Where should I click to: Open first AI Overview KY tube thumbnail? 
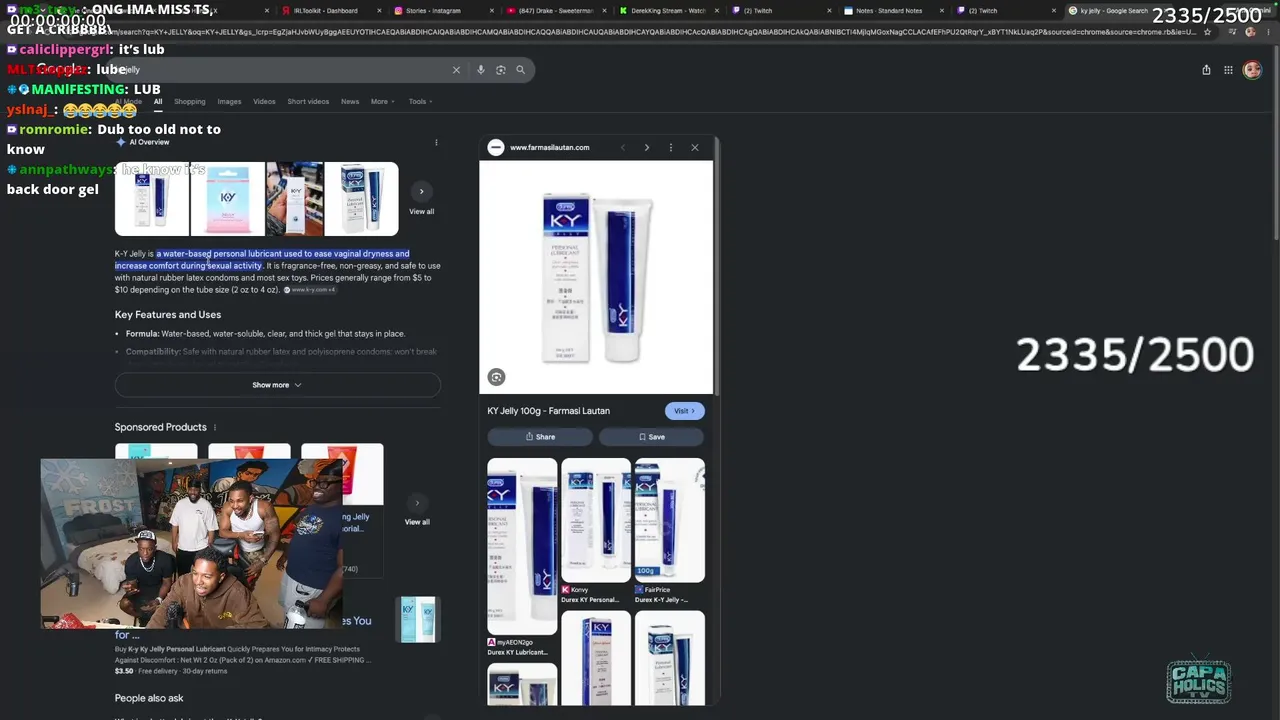point(152,199)
